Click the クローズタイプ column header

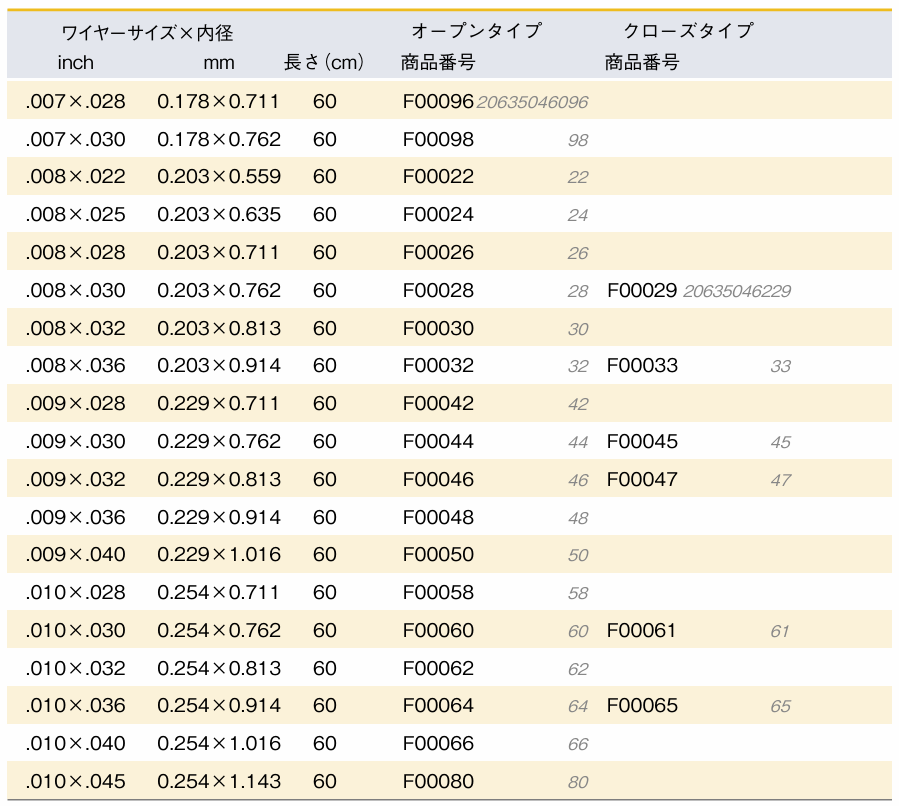pos(688,30)
